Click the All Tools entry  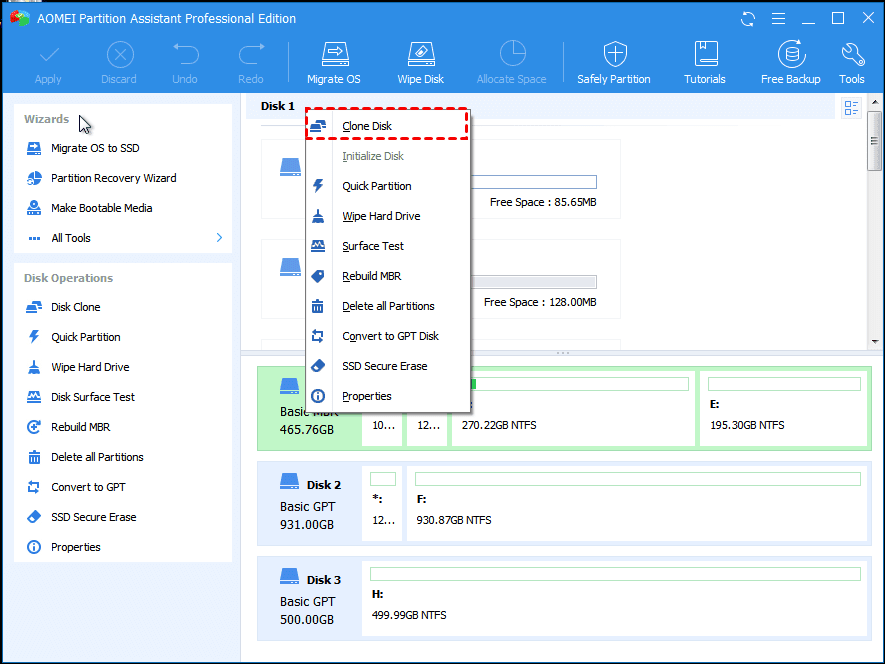coord(71,238)
